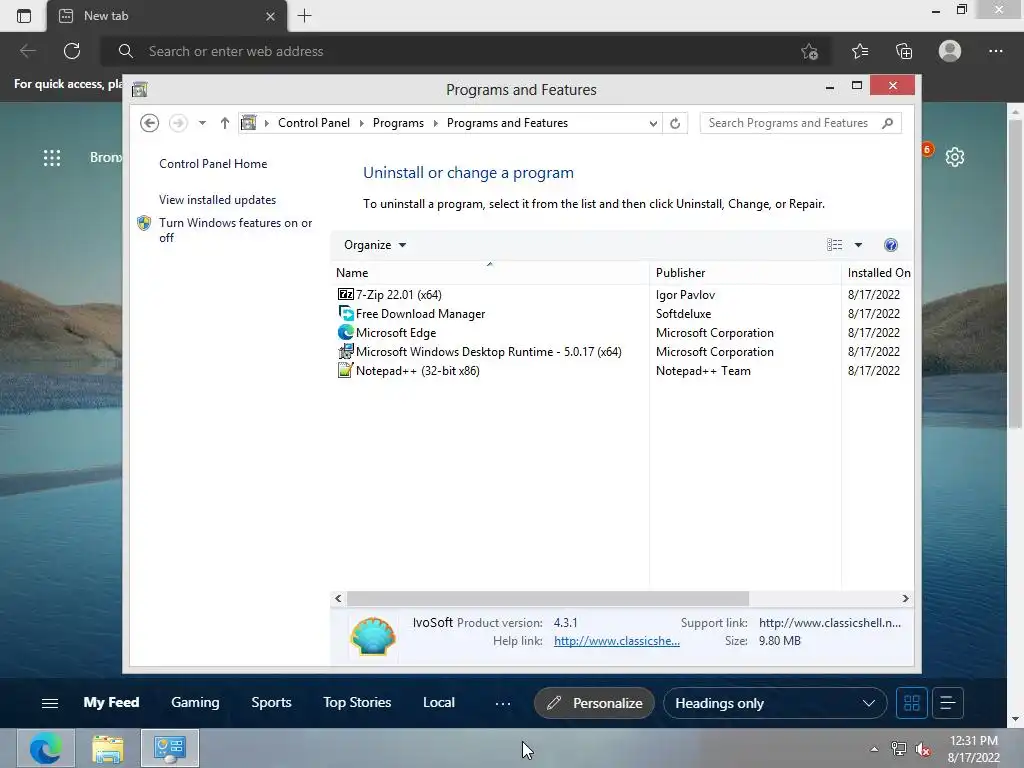Go up one level with up arrow
The width and height of the screenshot is (1024, 768).
225,123
